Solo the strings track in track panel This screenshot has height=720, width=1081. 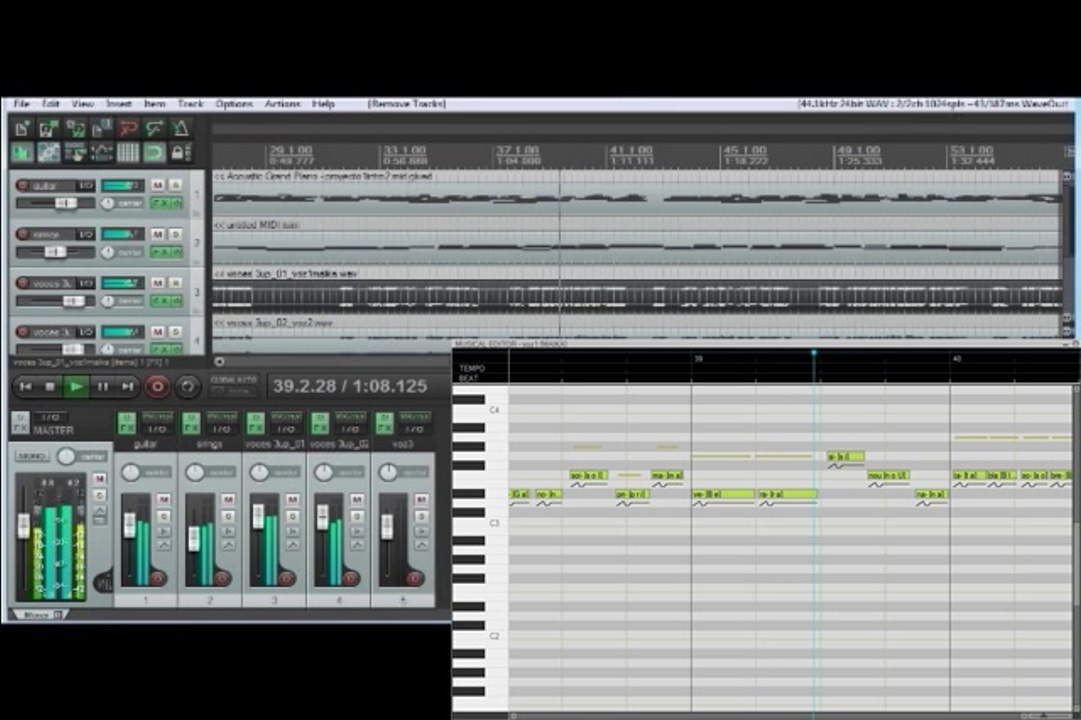175,234
